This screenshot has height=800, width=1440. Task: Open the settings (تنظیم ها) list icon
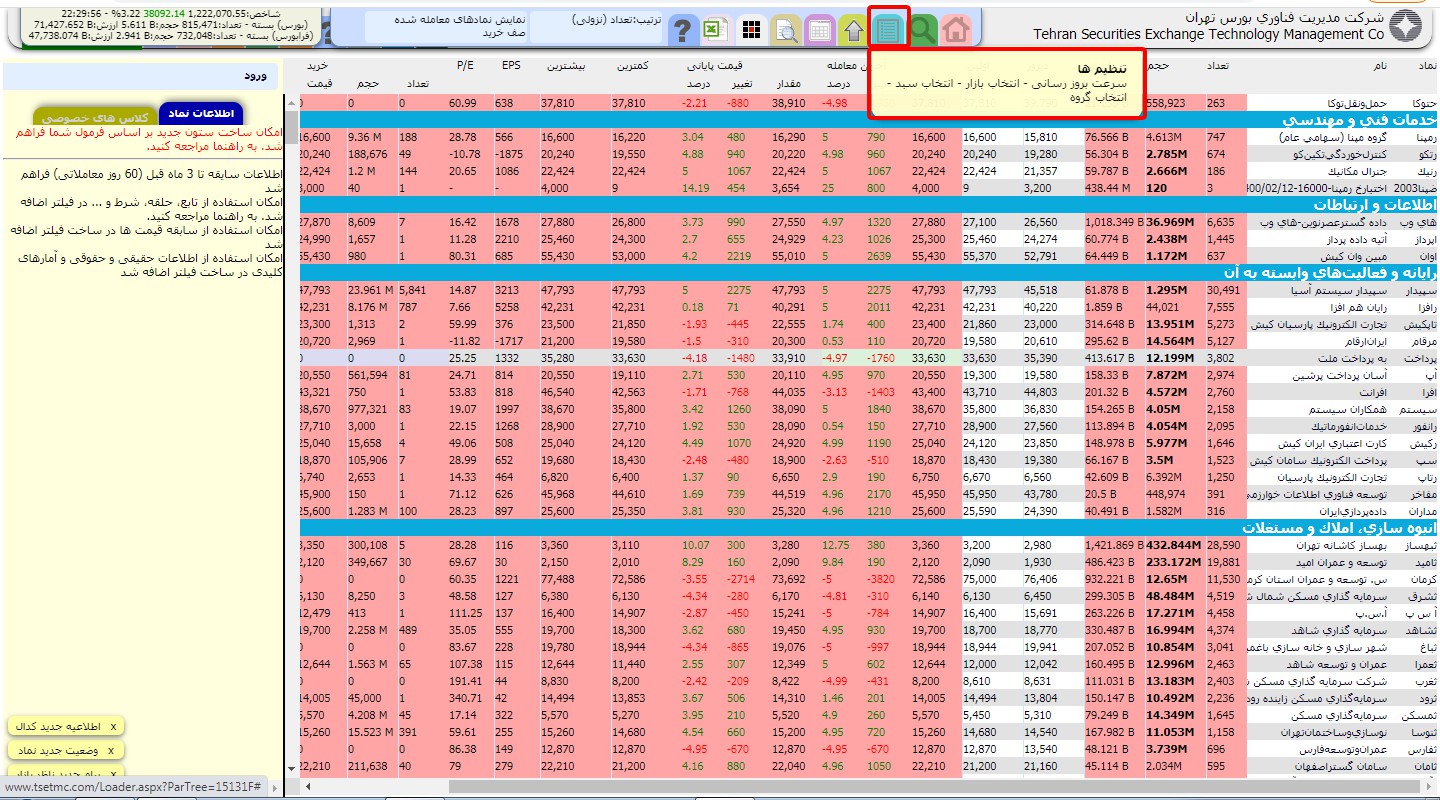(889, 30)
